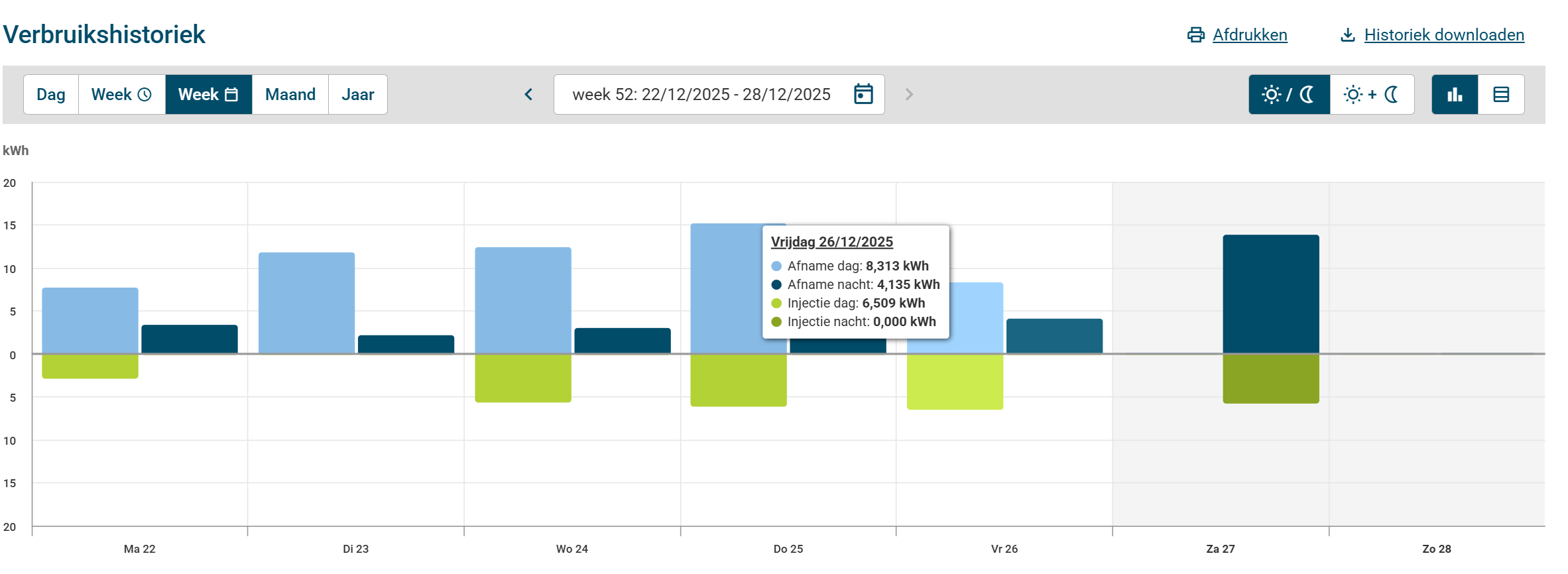Image resolution: width=1568 pixels, height=574 pixels.
Task: Switch to table list view
Action: click(x=1501, y=95)
